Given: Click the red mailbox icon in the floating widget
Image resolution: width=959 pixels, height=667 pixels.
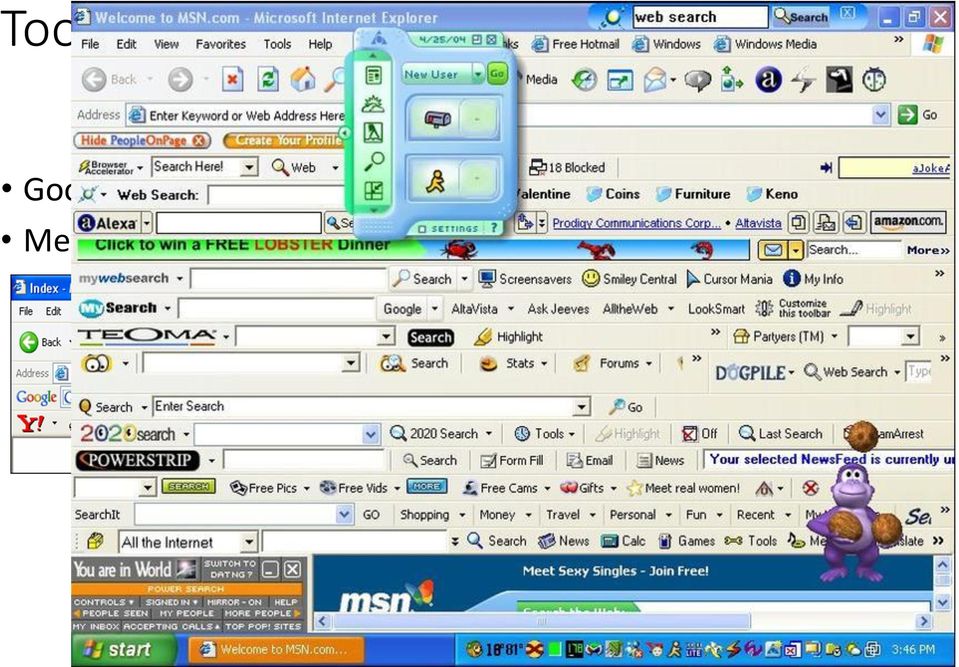Looking at the screenshot, I should point(438,119).
